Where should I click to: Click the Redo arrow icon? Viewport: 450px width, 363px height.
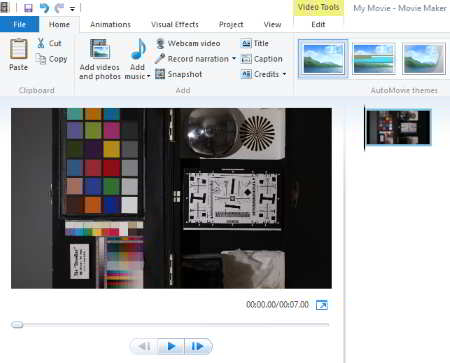[x=59, y=7]
